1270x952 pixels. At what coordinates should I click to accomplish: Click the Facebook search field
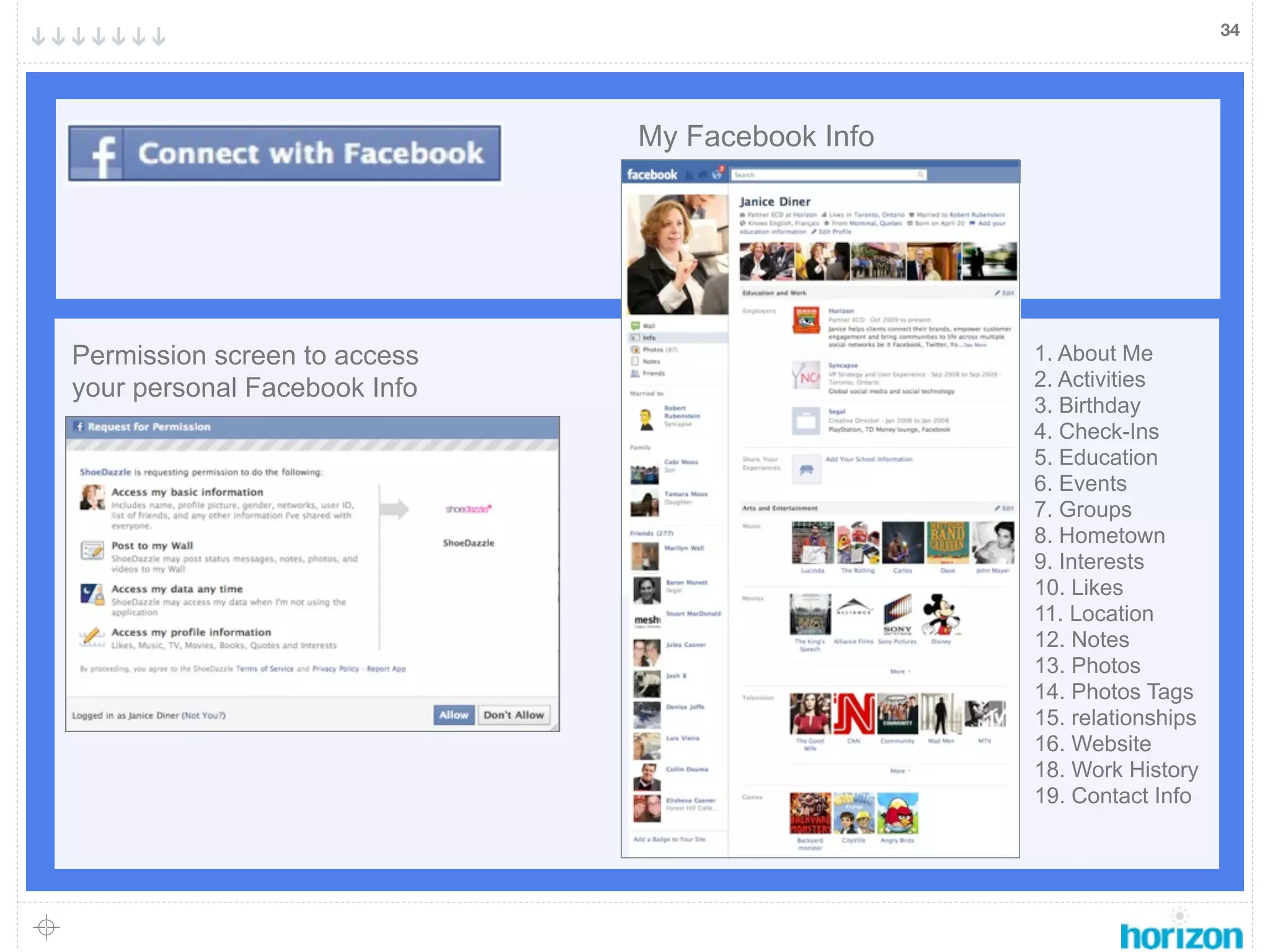[x=828, y=175]
